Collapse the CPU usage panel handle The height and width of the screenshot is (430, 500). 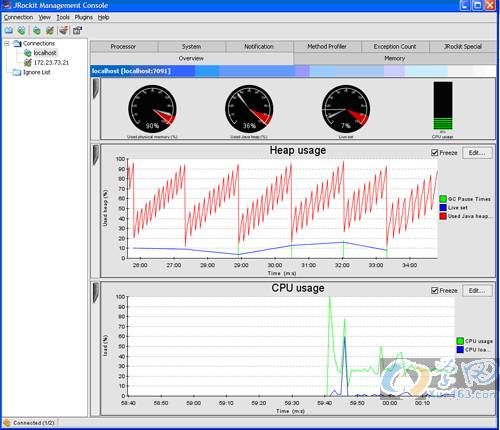[96, 293]
